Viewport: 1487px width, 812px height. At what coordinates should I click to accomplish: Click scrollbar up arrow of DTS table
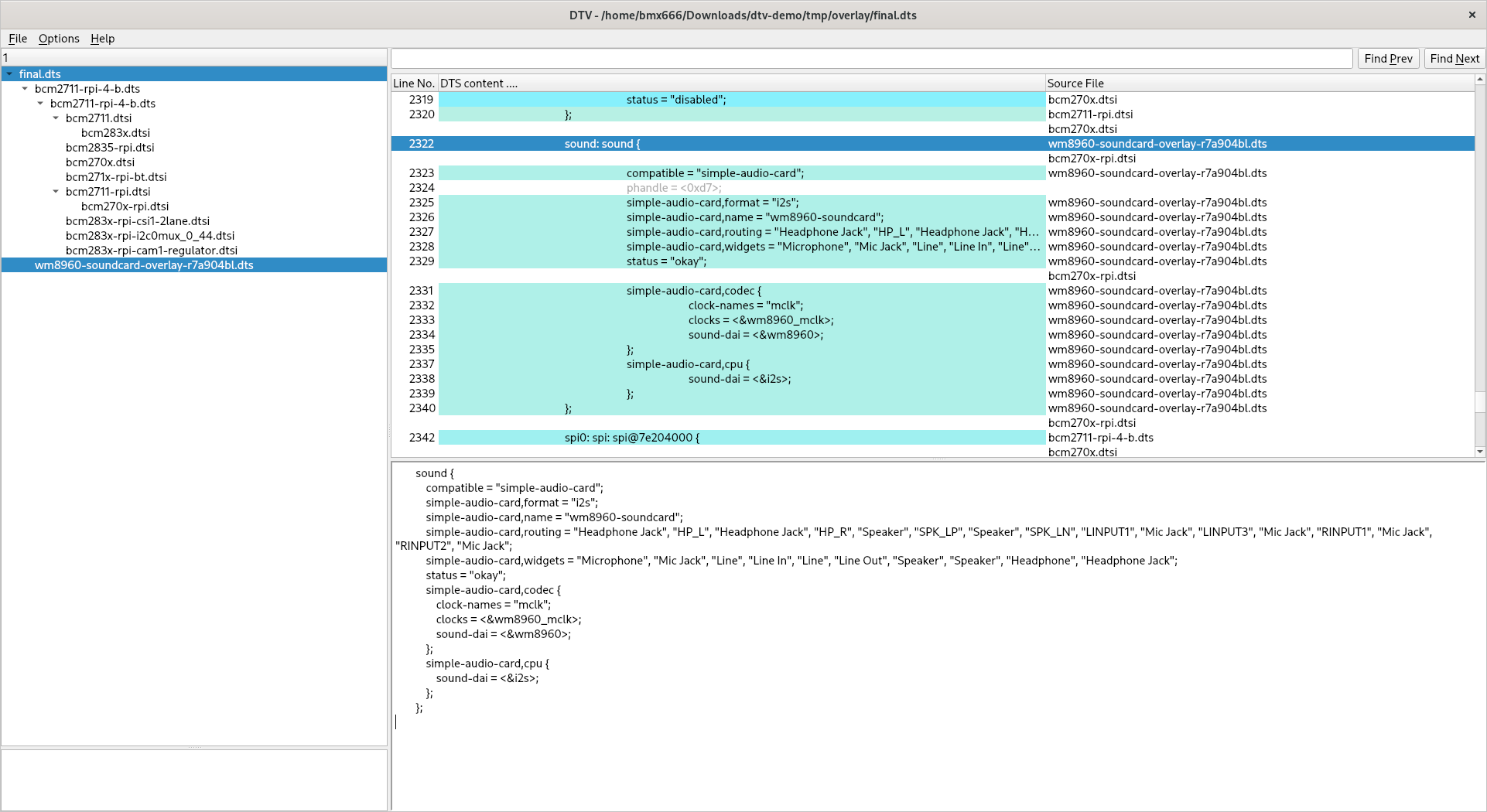pos(1480,80)
